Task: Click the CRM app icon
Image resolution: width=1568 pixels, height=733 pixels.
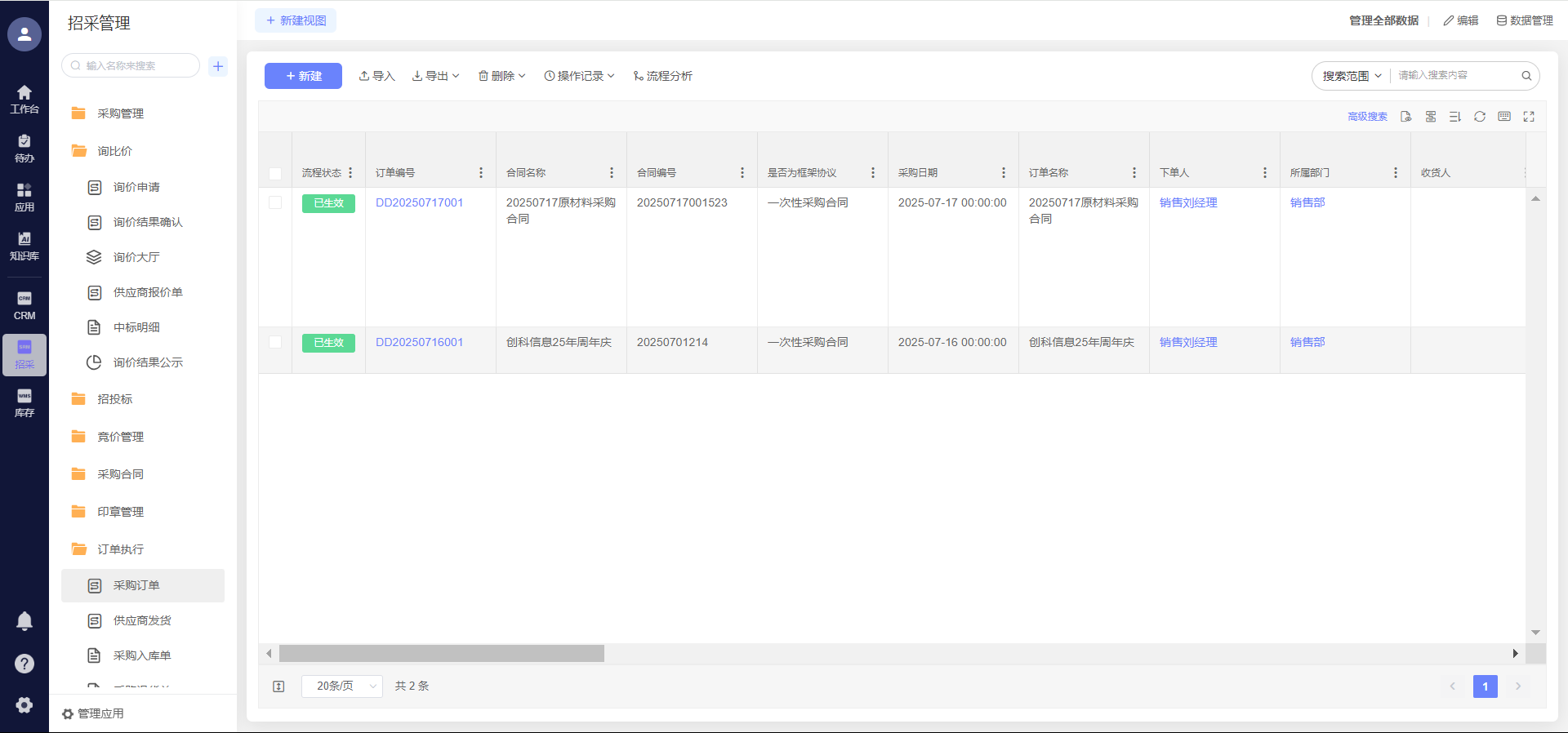Action: (x=24, y=305)
